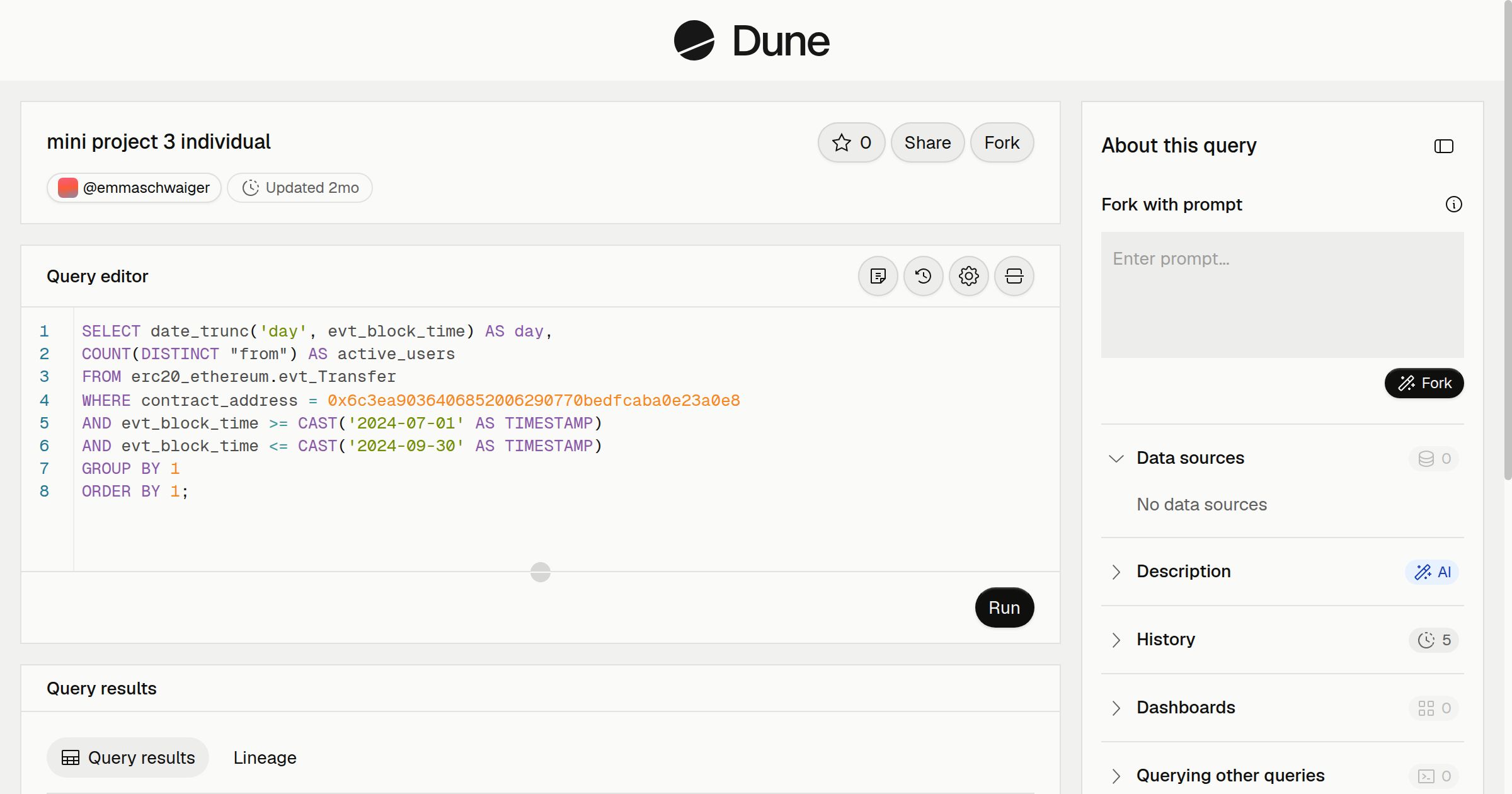
Task: Click the mini project 3 individual title
Action: click(x=159, y=142)
